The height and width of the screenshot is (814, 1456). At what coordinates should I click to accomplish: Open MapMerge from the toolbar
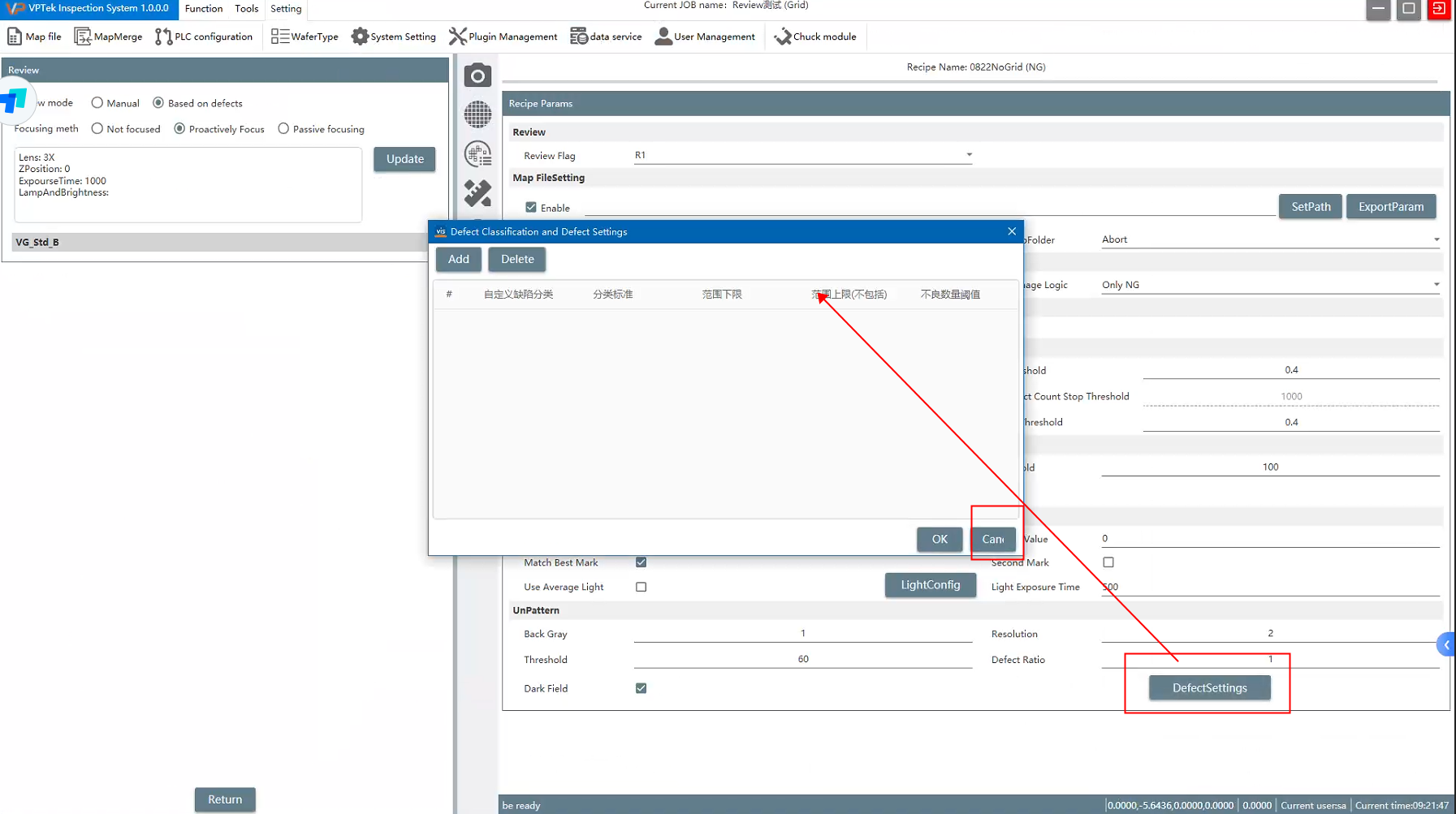pos(108,37)
